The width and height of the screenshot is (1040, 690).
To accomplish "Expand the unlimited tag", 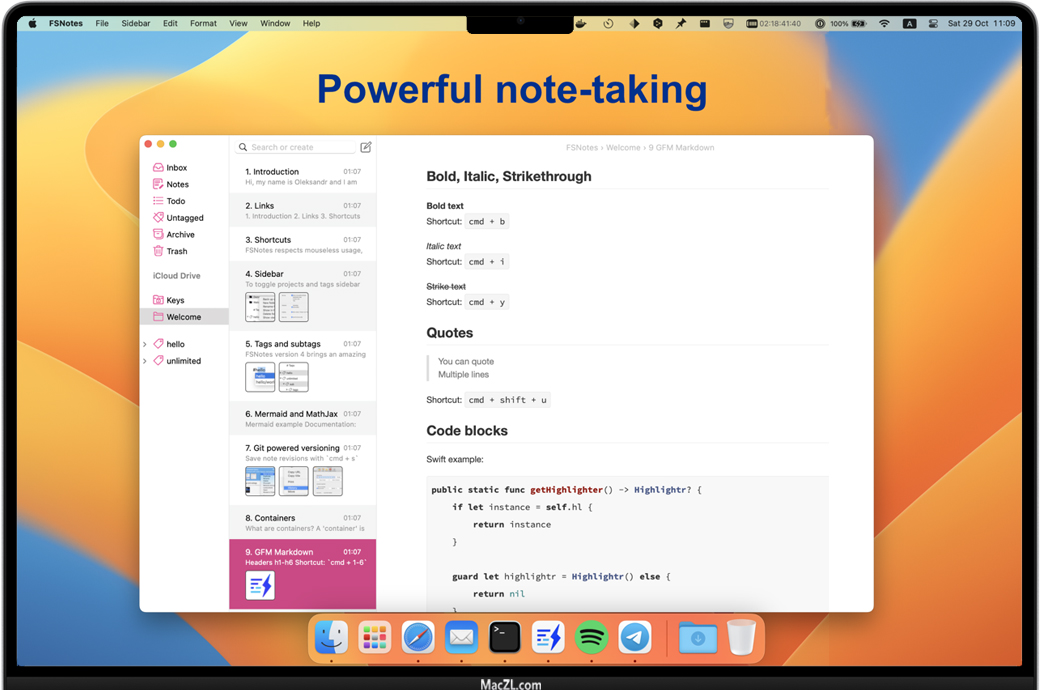I will click(145, 361).
